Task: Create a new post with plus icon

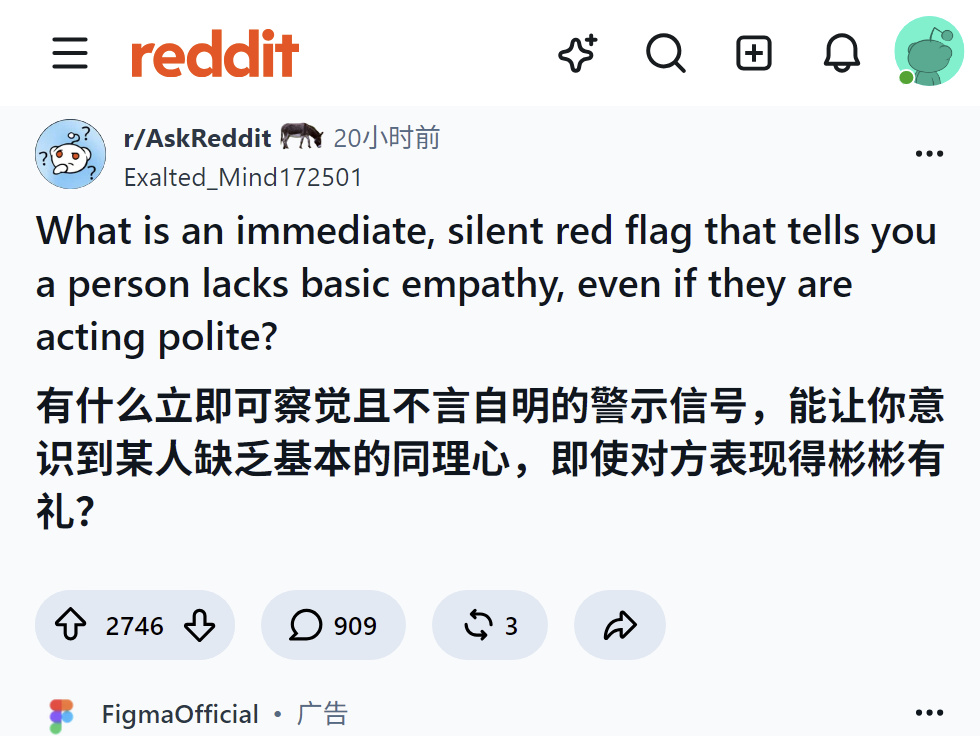Action: [x=754, y=53]
